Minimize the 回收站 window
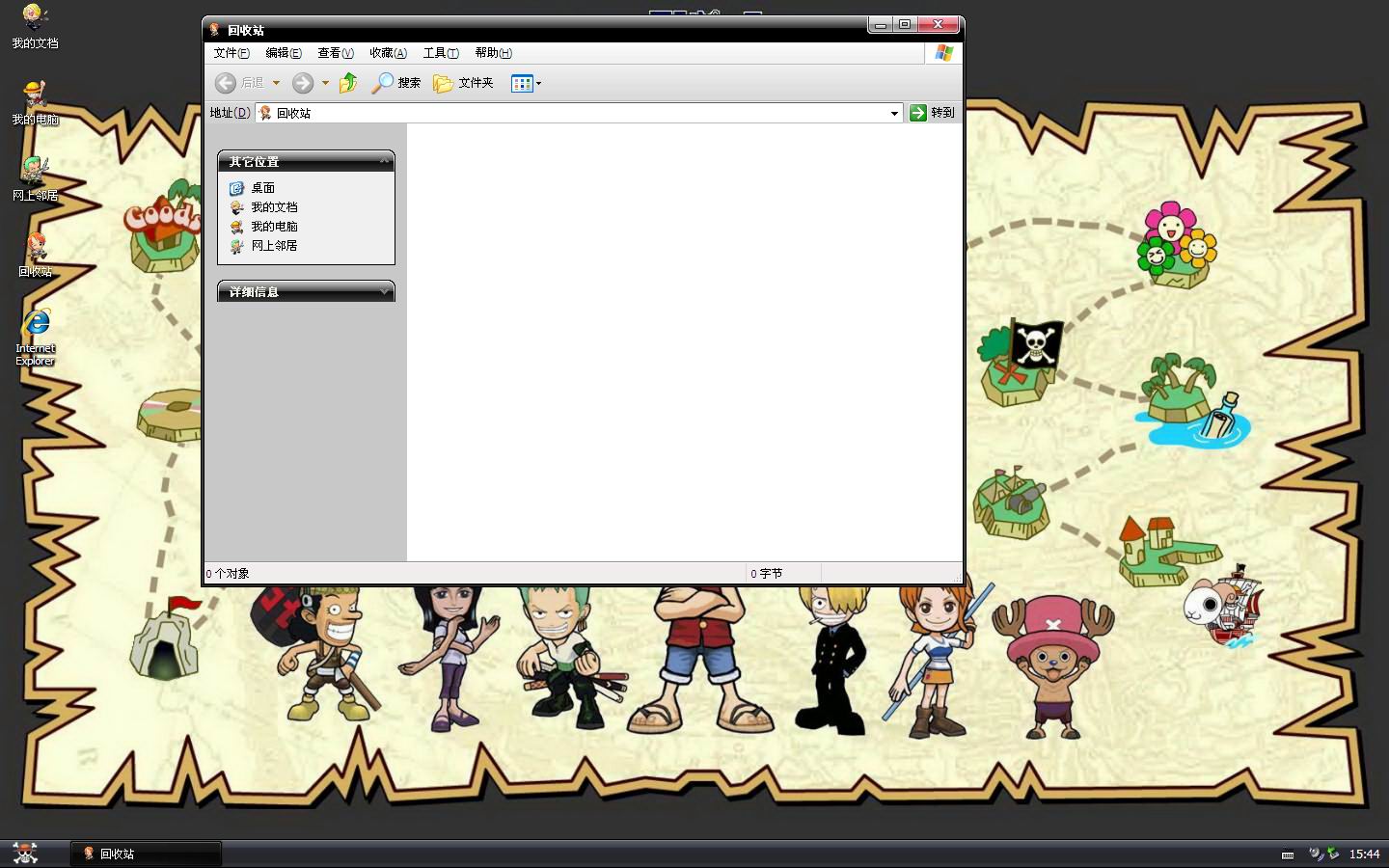 pyautogui.click(x=881, y=24)
